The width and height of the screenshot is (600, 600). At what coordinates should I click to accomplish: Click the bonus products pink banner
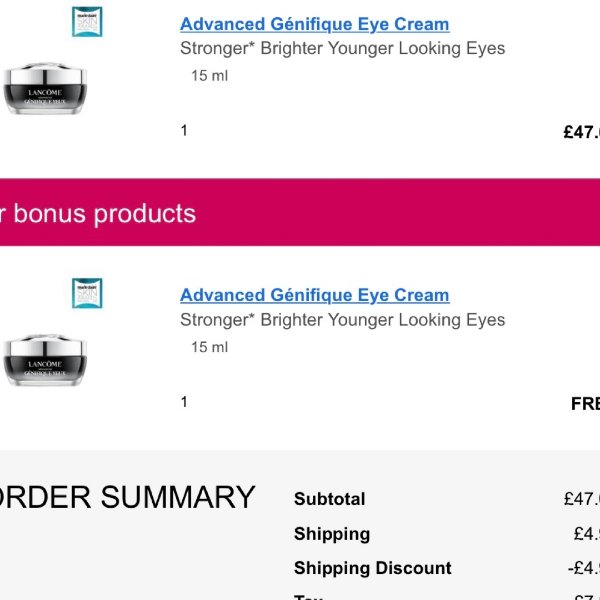tap(300, 212)
